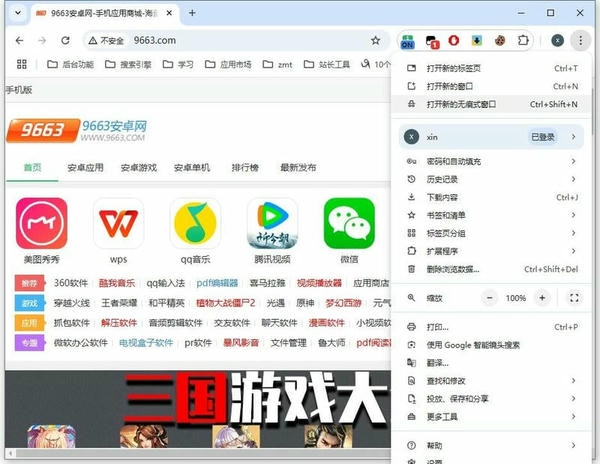Open the 酷我音乐 link
The height and width of the screenshot is (464, 600).
click(117, 283)
